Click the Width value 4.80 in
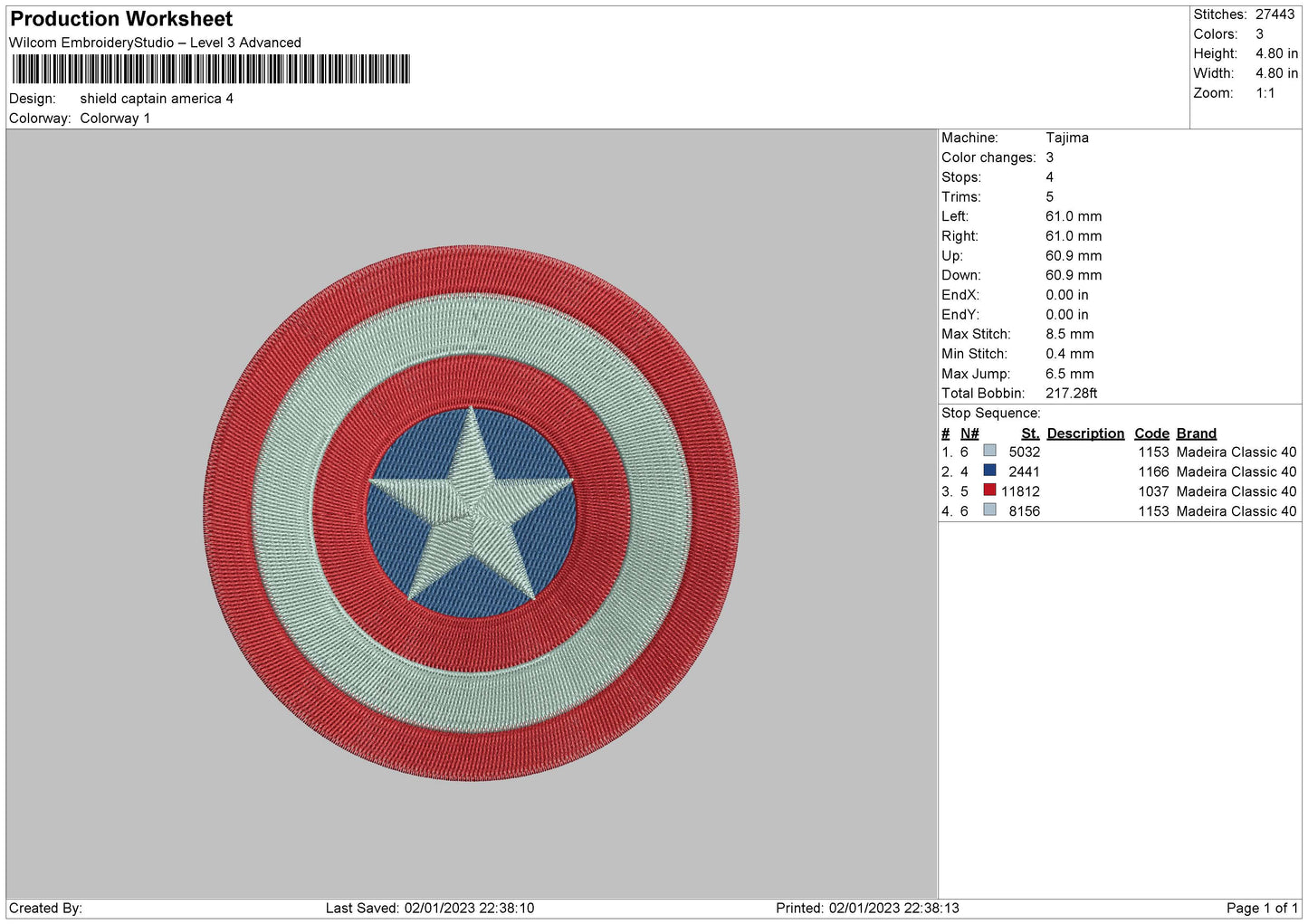The width and height of the screenshot is (1308, 924). pos(1277,73)
